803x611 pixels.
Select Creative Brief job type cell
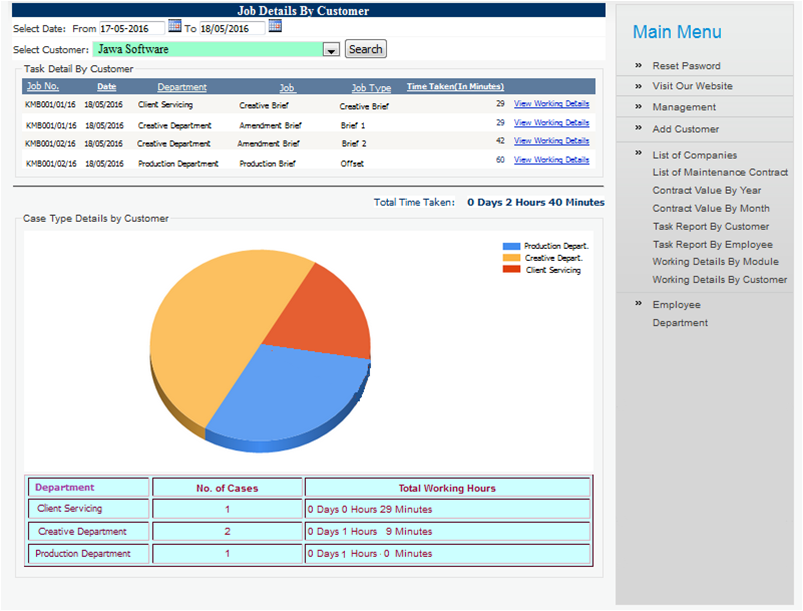(x=364, y=107)
